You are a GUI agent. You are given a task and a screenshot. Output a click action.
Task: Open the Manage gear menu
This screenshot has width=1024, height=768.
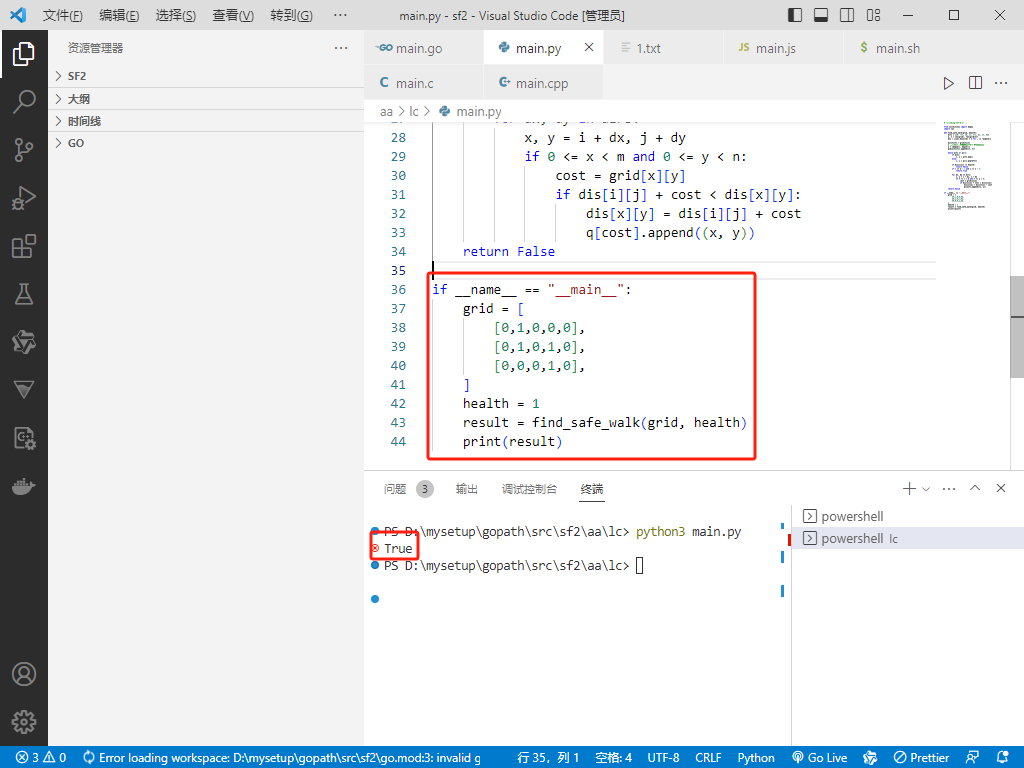click(24, 722)
